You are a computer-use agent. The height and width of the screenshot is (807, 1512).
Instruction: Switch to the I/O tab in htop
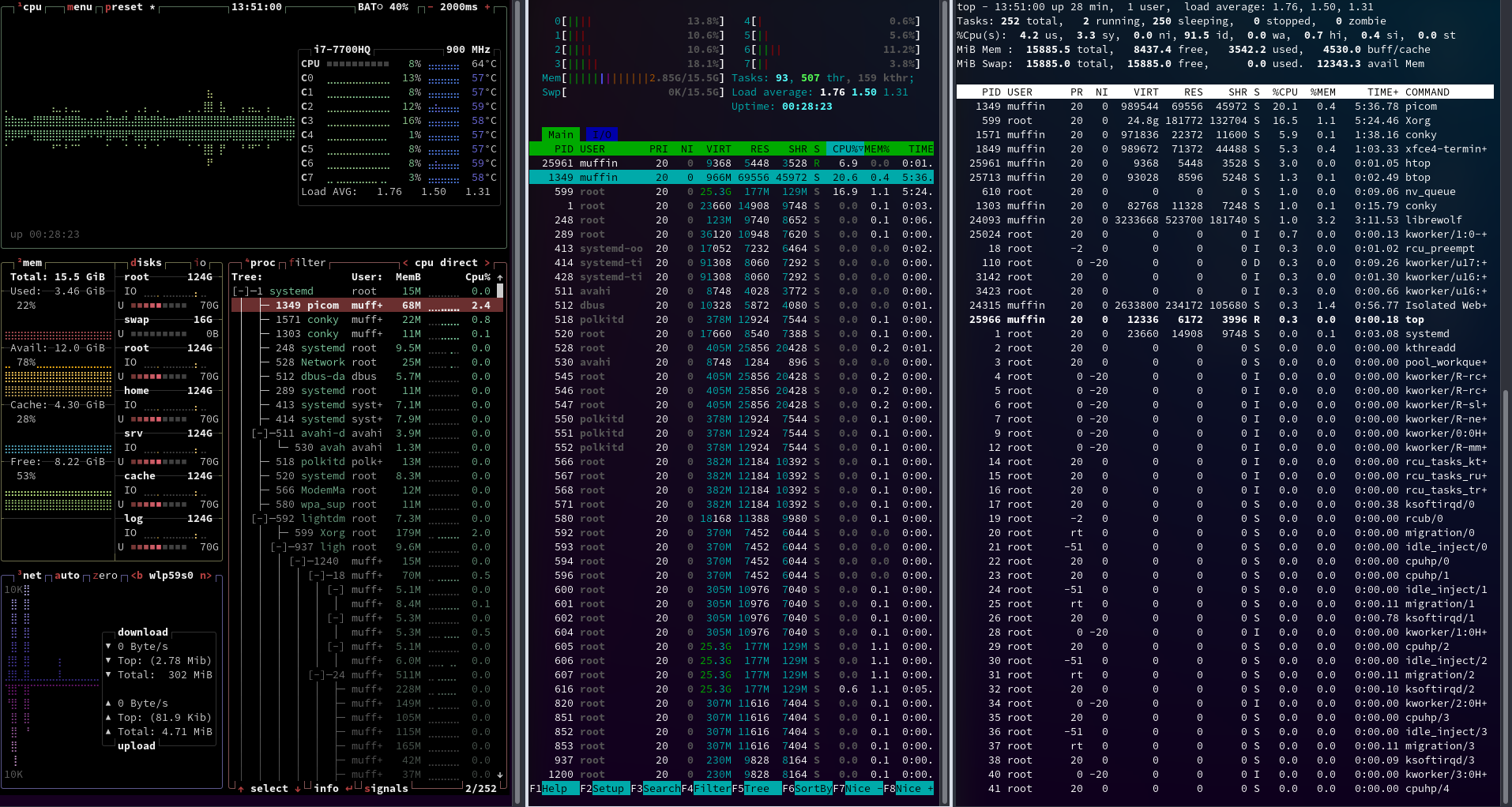click(602, 135)
